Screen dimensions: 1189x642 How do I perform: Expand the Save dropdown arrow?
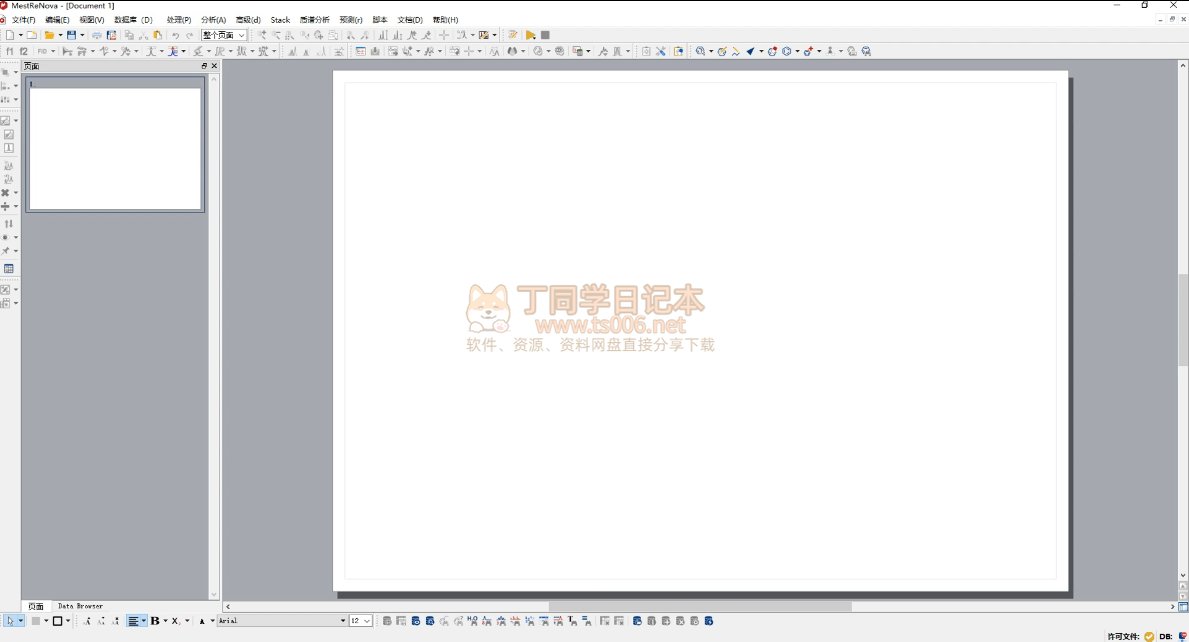82,35
